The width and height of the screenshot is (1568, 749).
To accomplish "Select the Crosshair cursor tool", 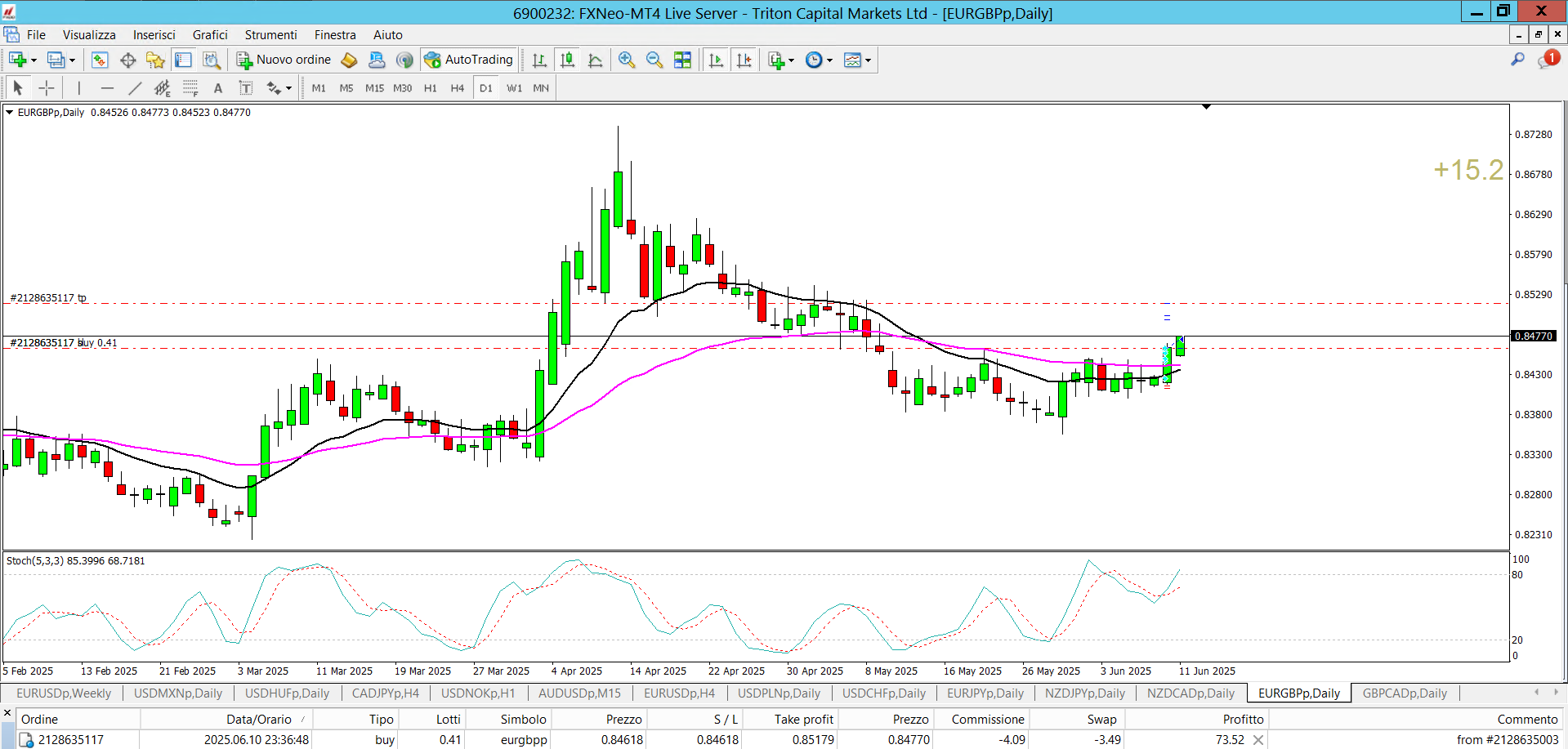I will 47,88.
